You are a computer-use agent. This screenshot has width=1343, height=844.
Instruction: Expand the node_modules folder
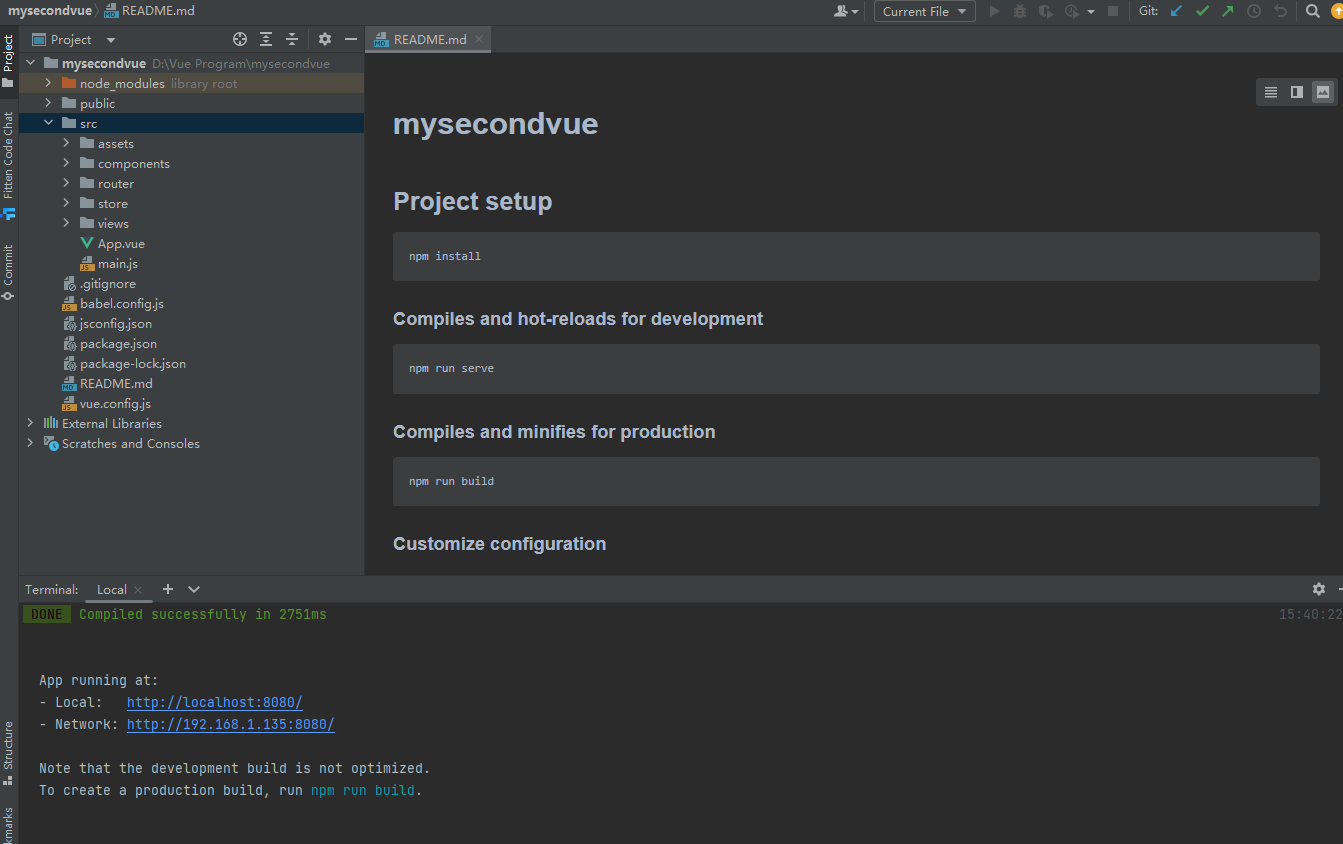[48, 83]
